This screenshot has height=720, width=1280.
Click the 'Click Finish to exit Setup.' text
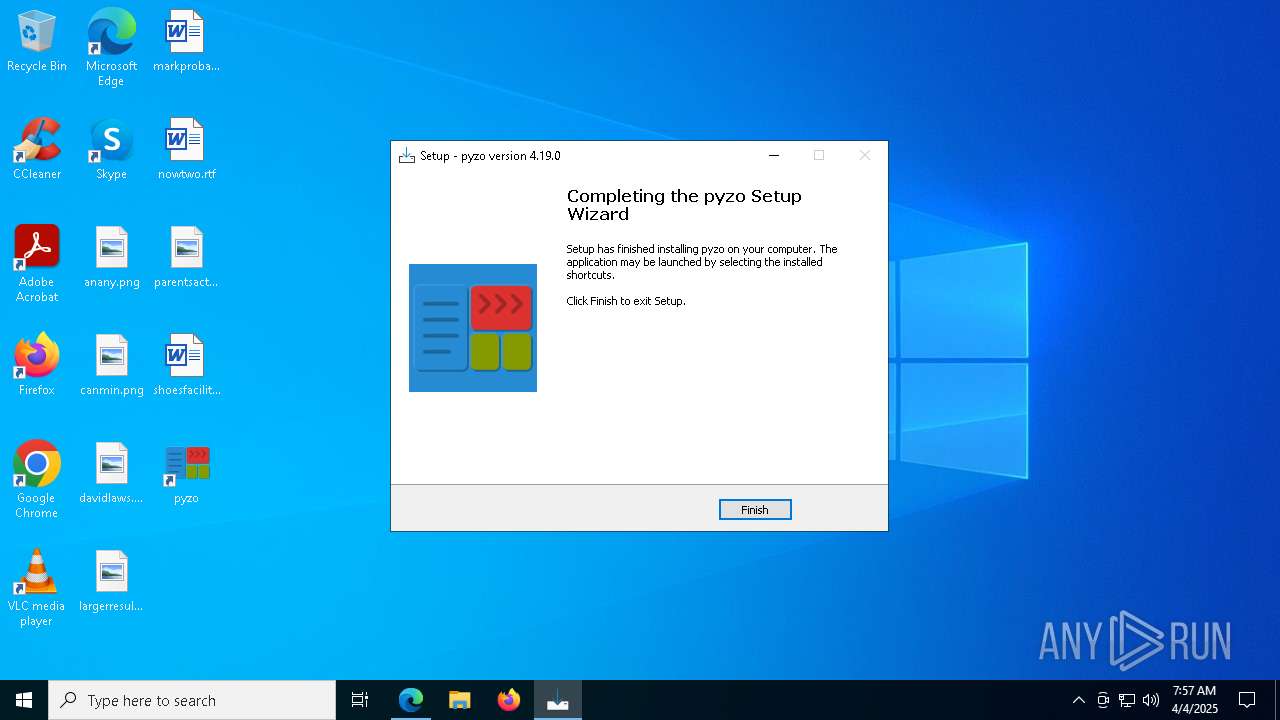tap(626, 301)
